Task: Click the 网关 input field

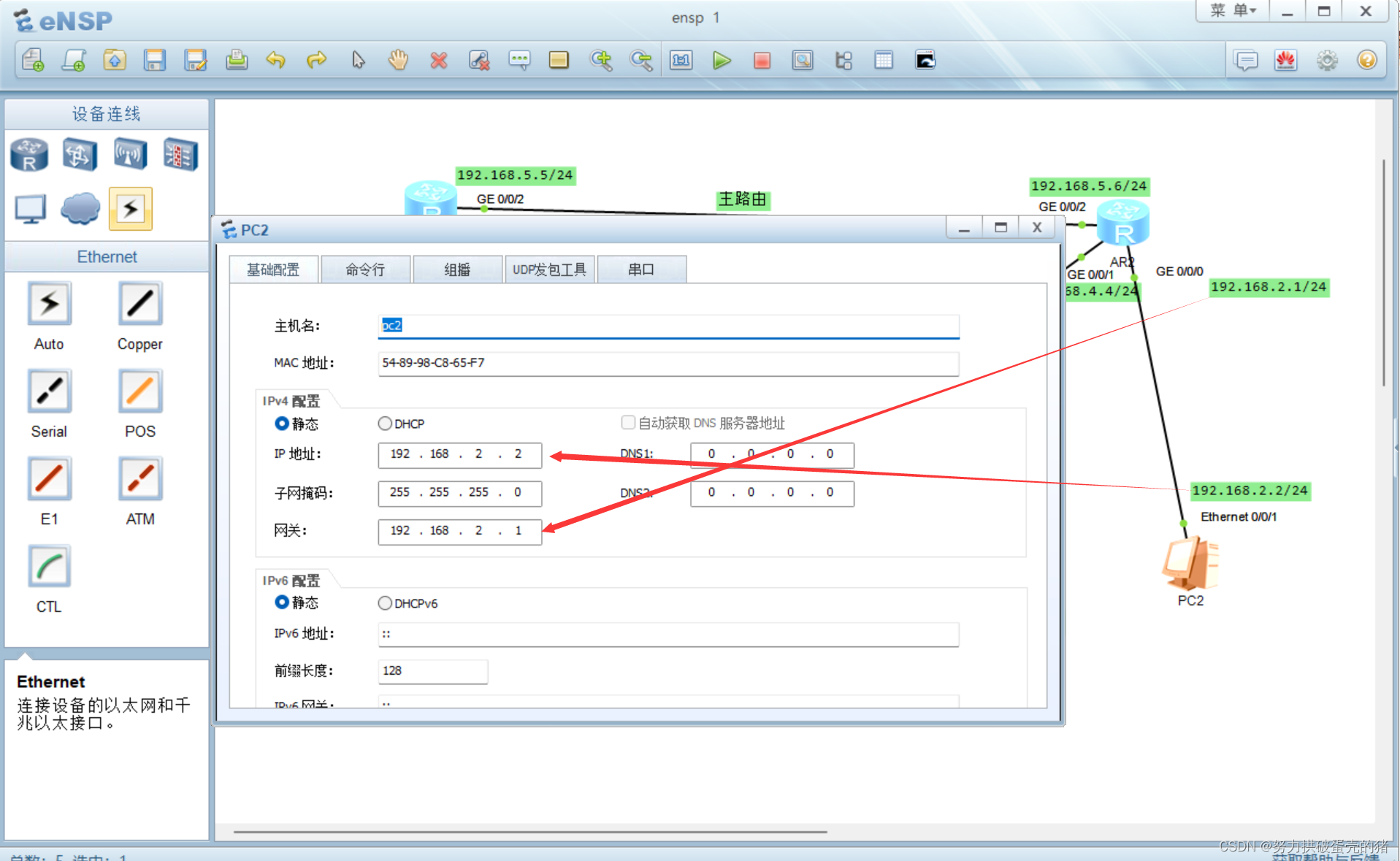Action: pos(460,532)
